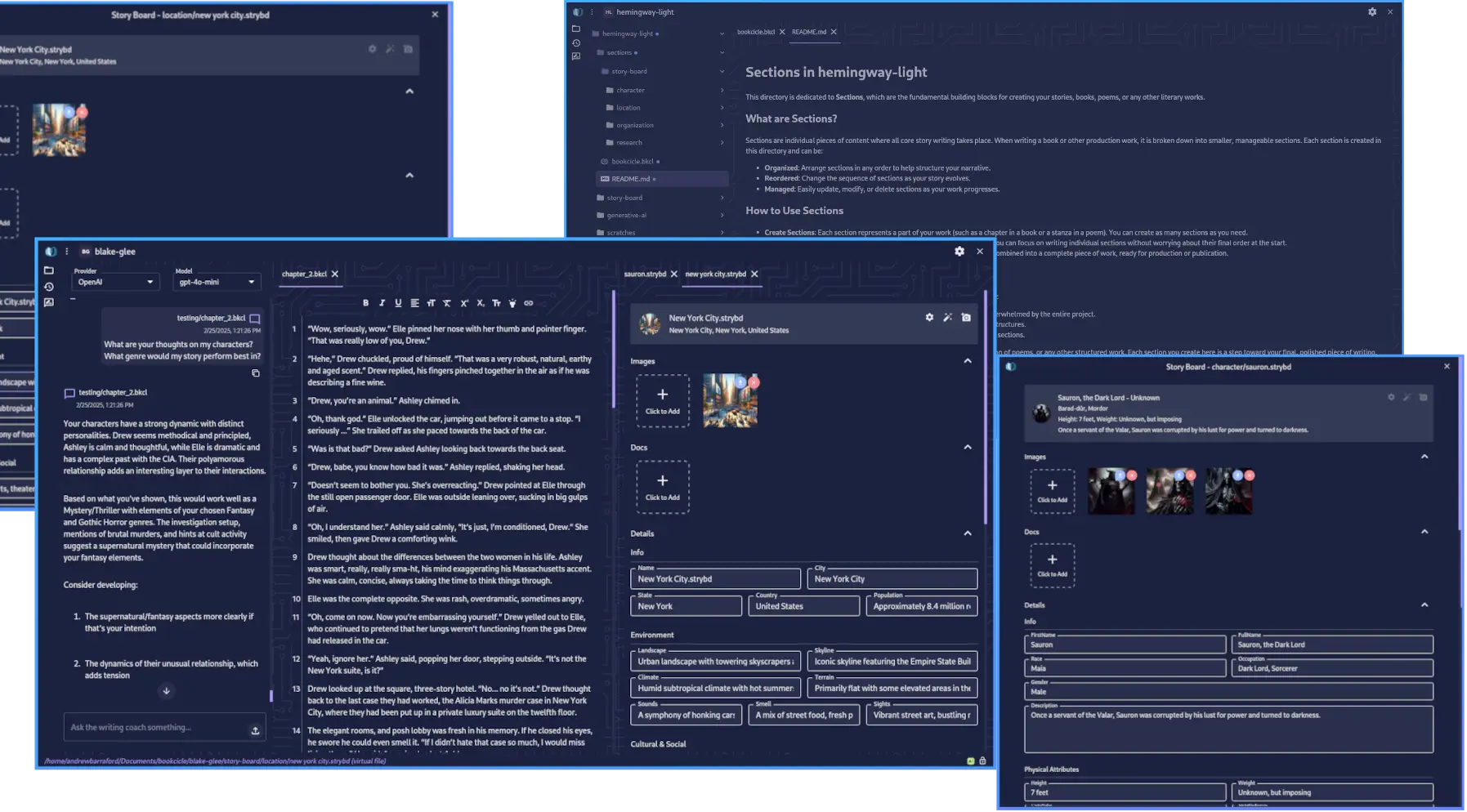1467x812 pixels.
Task: Switch to the sauron.strybd tab
Action: (x=647, y=274)
